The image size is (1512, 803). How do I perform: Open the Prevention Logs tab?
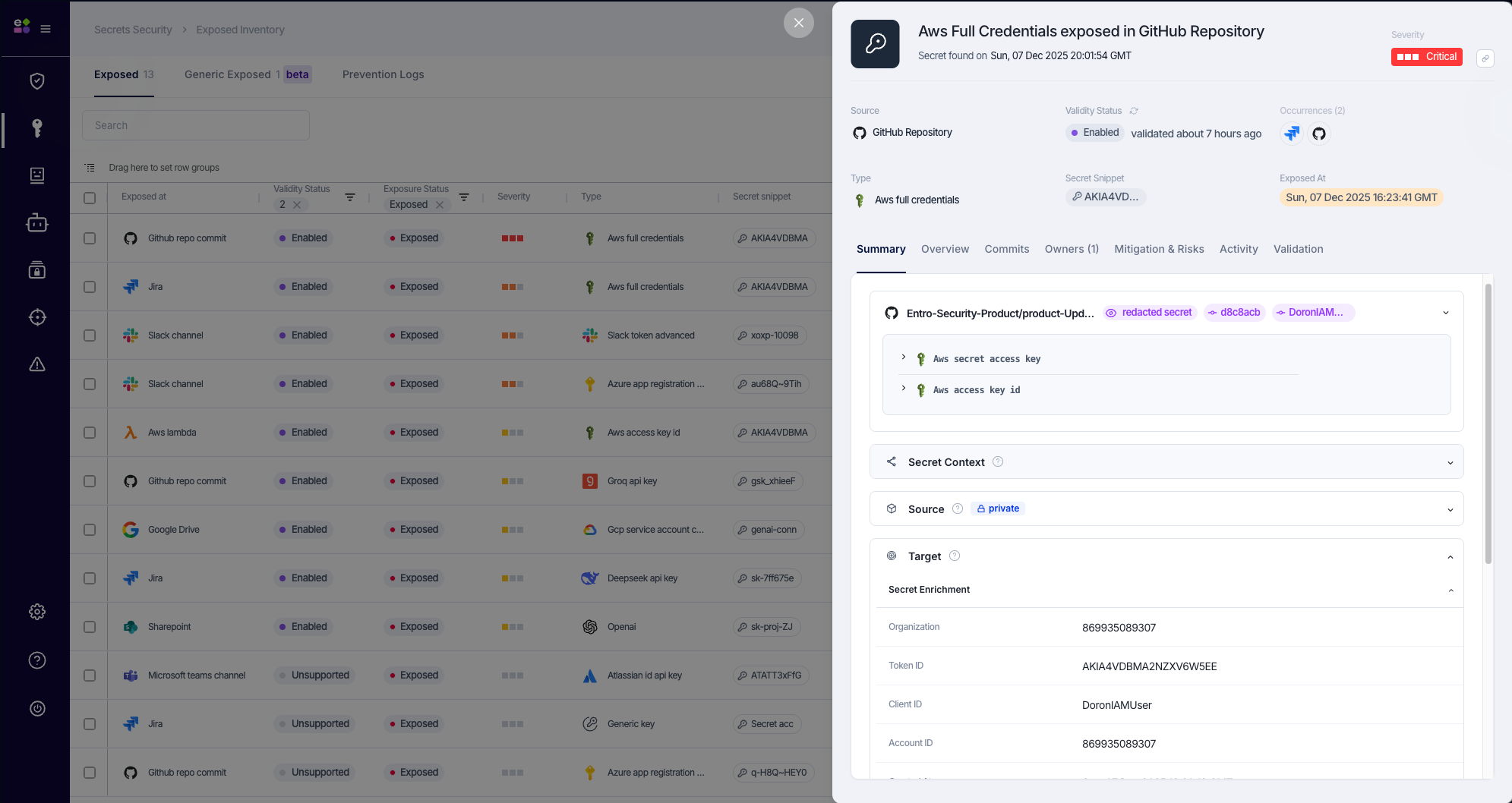coord(383,74)
